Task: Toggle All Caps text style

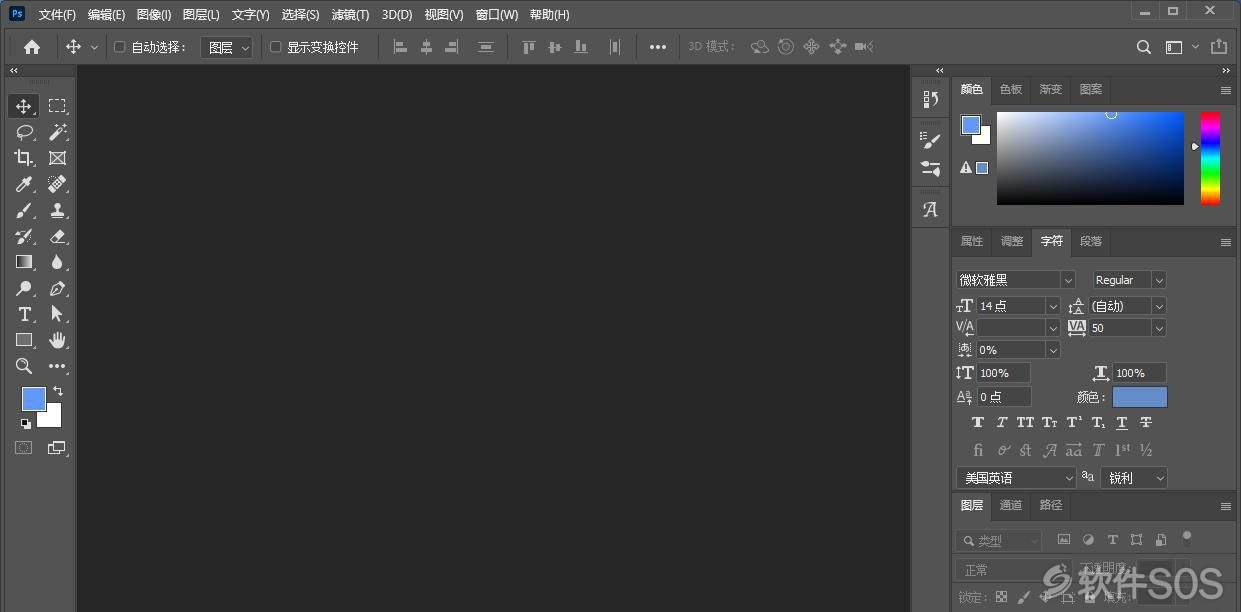Action: [x=1025, y=423]
